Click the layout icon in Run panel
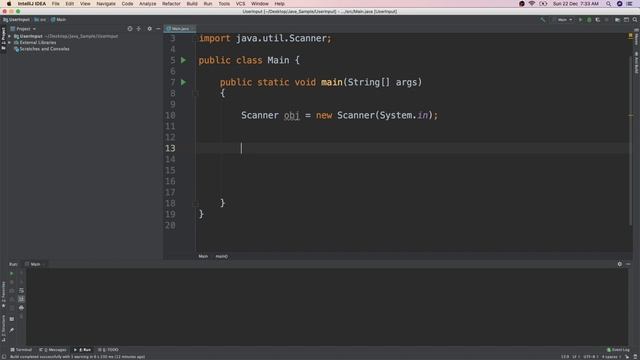Image resolution: width=640 pixels, height=360 pixels. pyautogui.click(x=11, y=319)
